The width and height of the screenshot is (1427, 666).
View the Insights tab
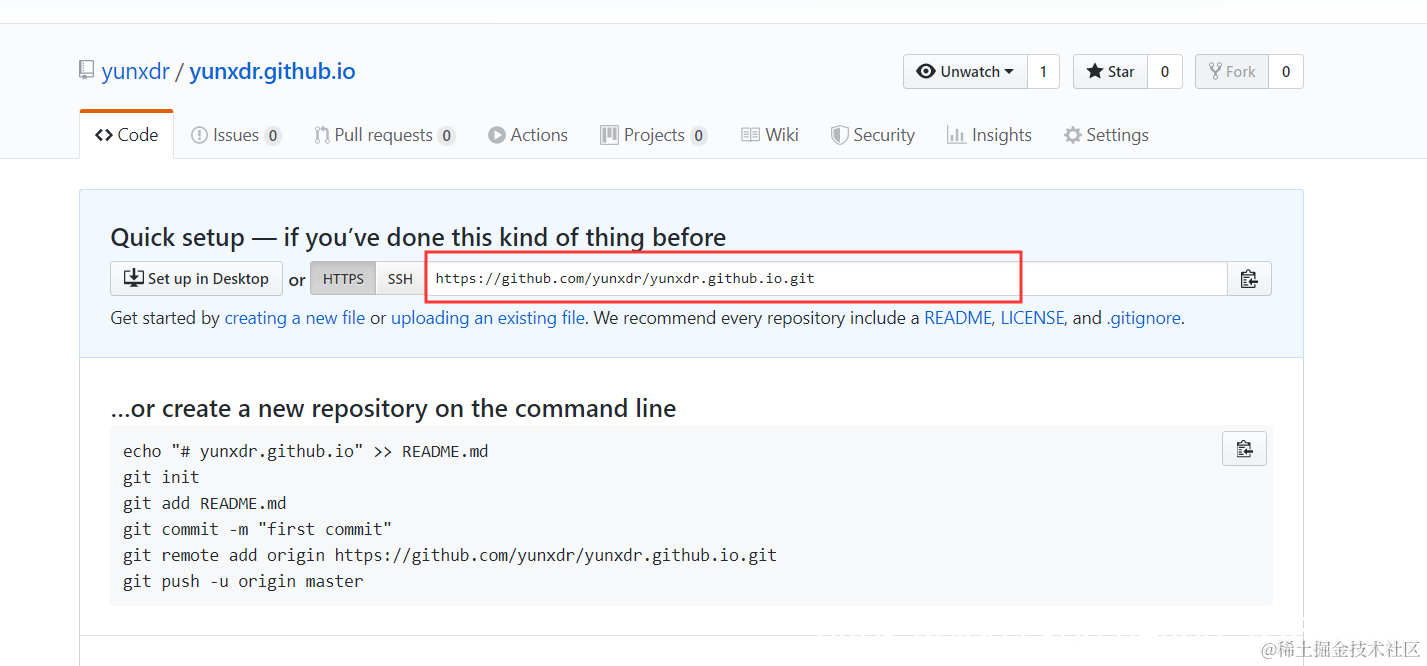coord(989,135)
